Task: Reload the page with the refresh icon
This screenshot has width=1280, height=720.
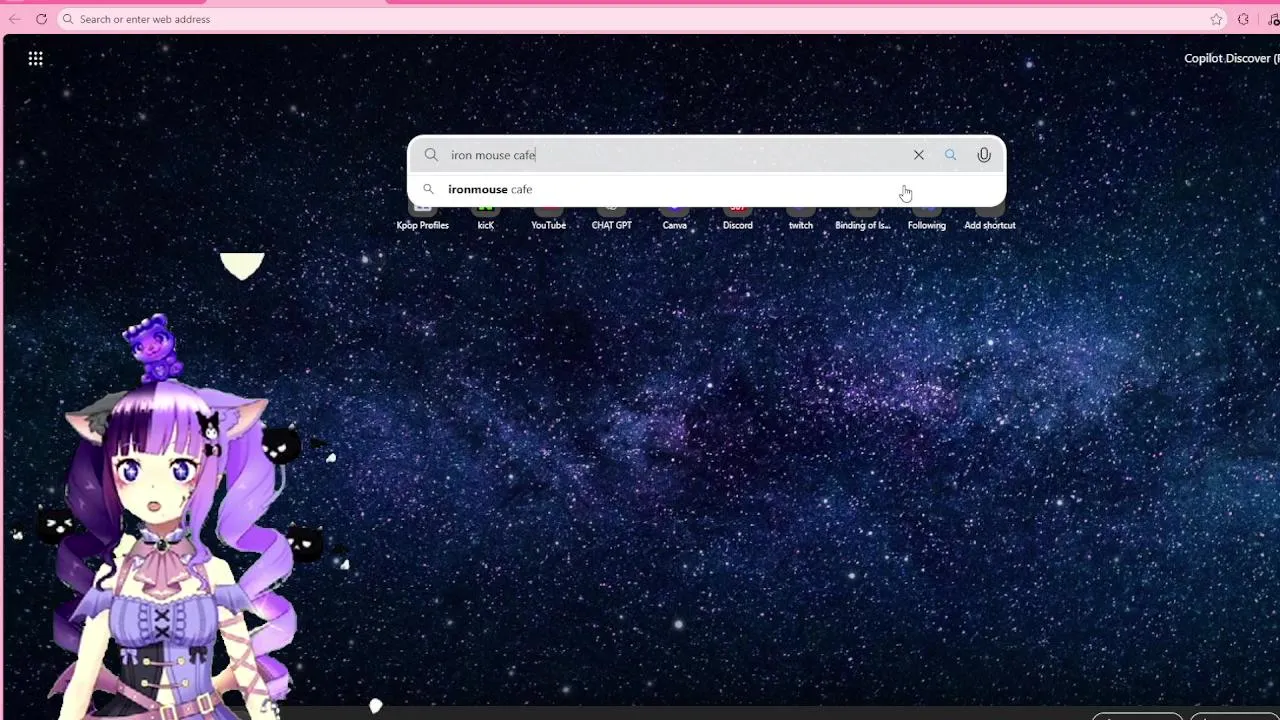Action: 41,19
